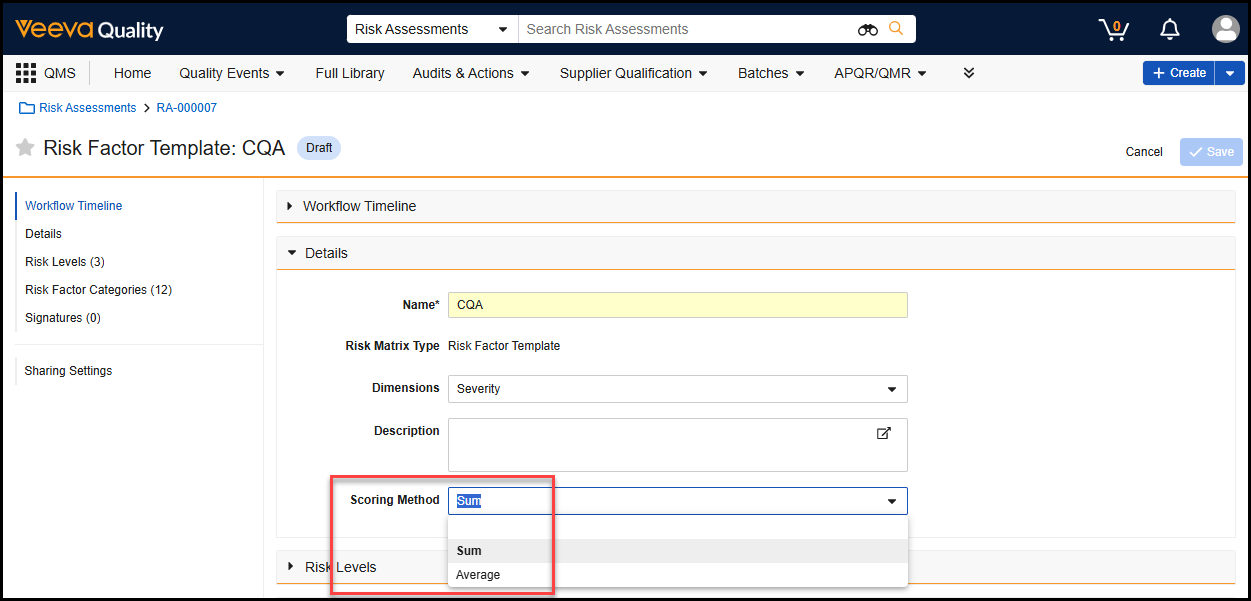Open the user profile avatar
1251x601 pixels.
(1225, 29)
